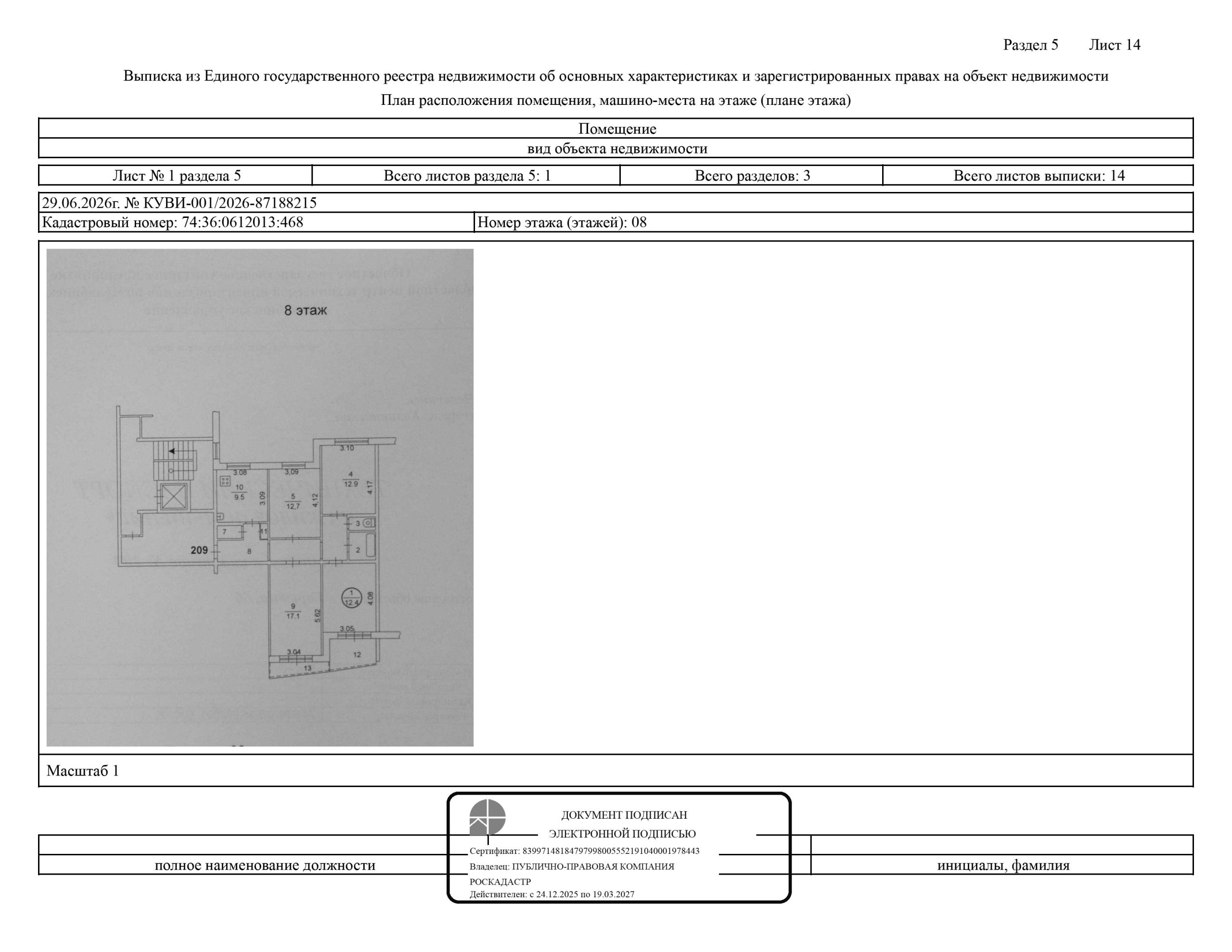Image resolution: width=1232 pixels, height=952 pixels.
Task: Click dimension 3.05 below room 1
Action: tap(347, 628)
